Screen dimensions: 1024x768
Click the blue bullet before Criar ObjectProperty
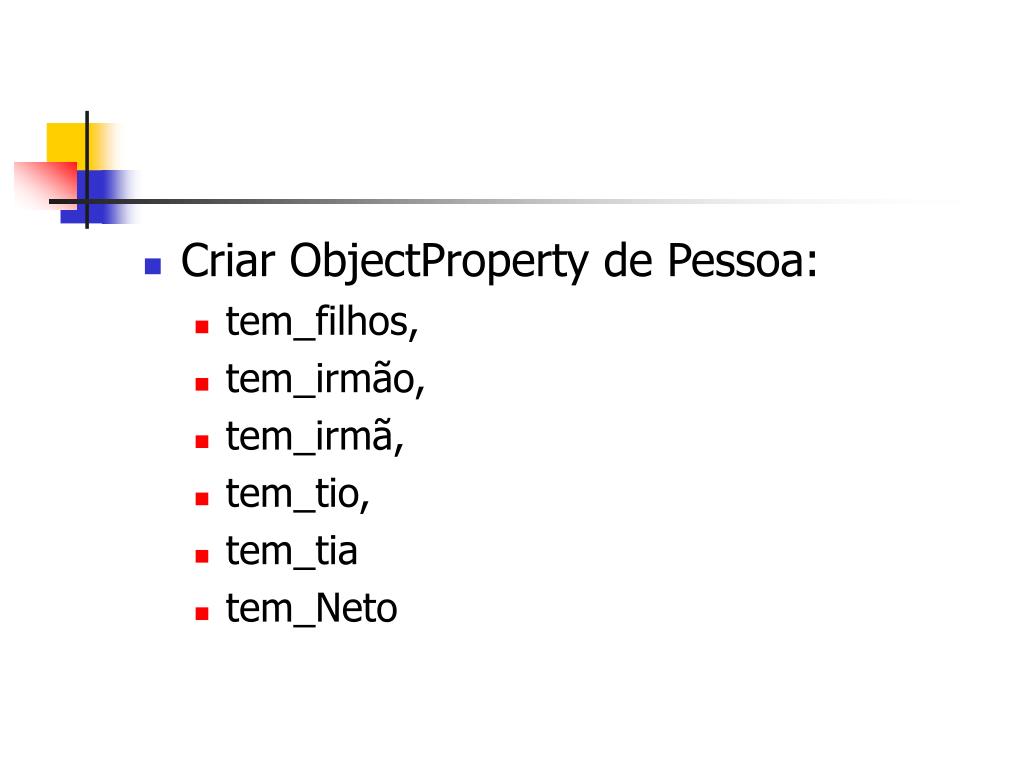(x=152, y=266)
